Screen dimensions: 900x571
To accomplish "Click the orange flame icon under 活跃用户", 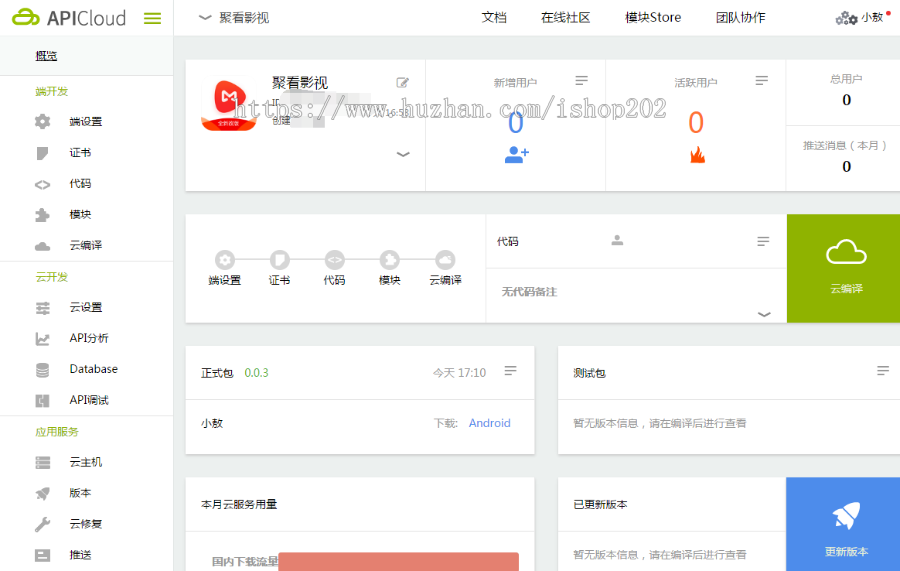I will pos(697,155).
